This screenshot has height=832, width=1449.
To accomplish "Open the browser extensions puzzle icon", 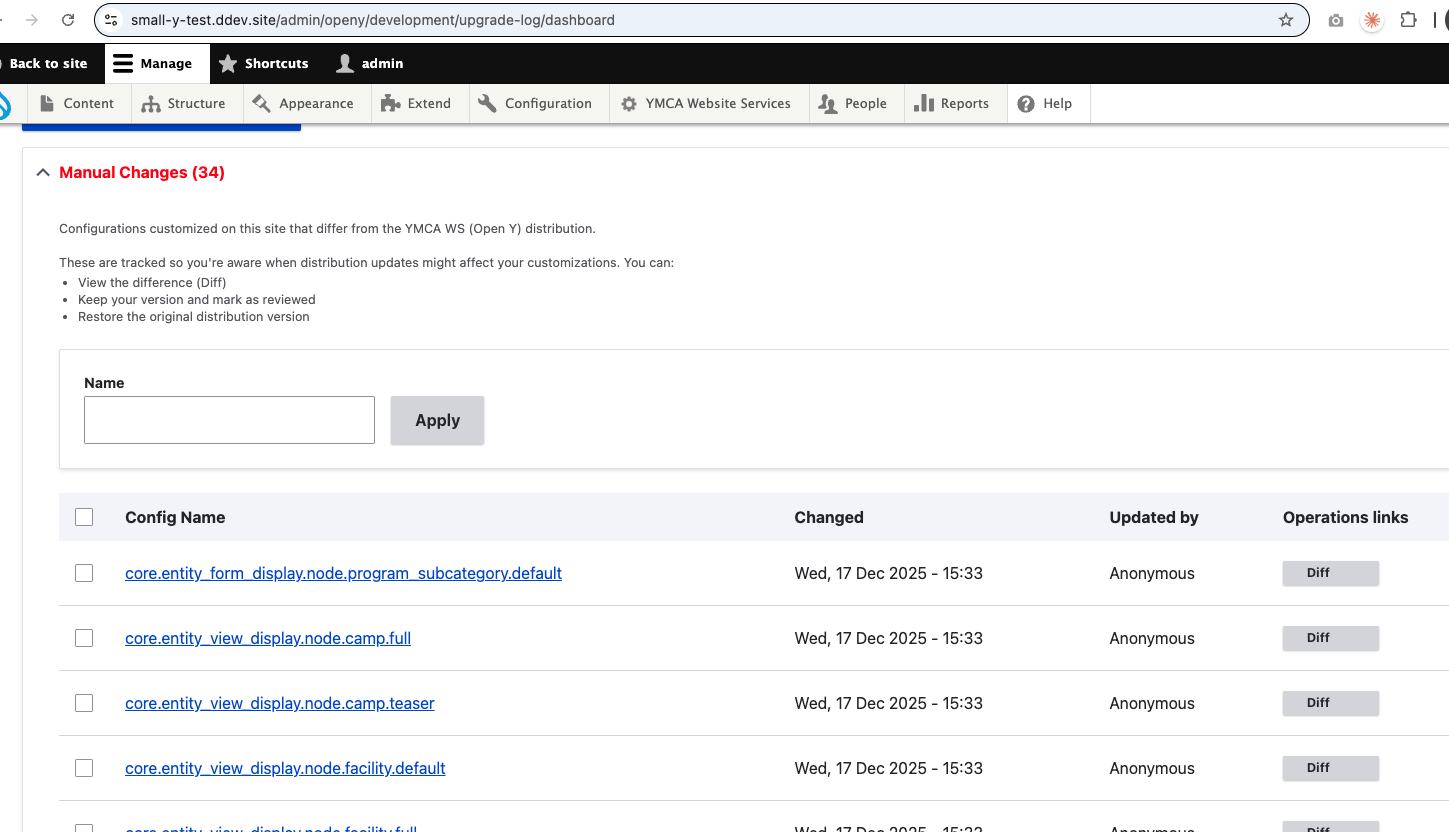I will (1408, 20).
